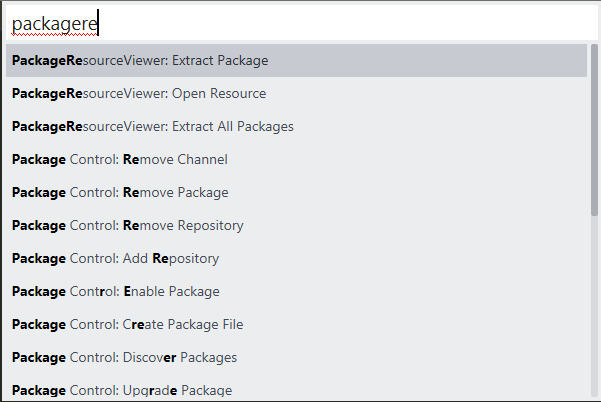Image resolution: width=601 pixels, height=402 pixels.
Task: Choose PackageResourceViewer: Extract All Packages
Action: tap(152, 126)
